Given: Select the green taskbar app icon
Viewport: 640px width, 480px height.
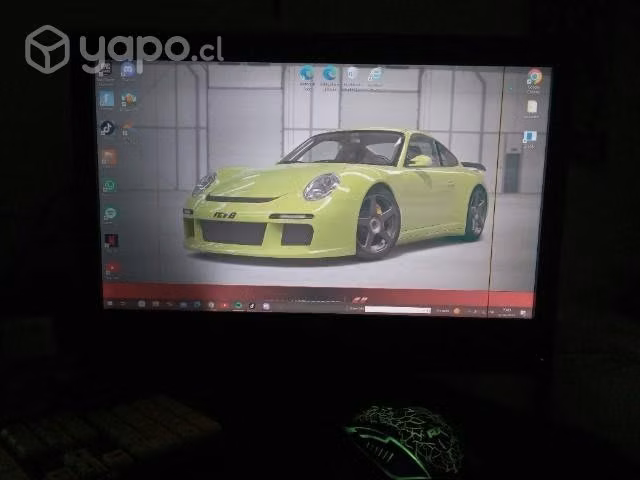Looking at the screenshot, I should pos(238,305).
